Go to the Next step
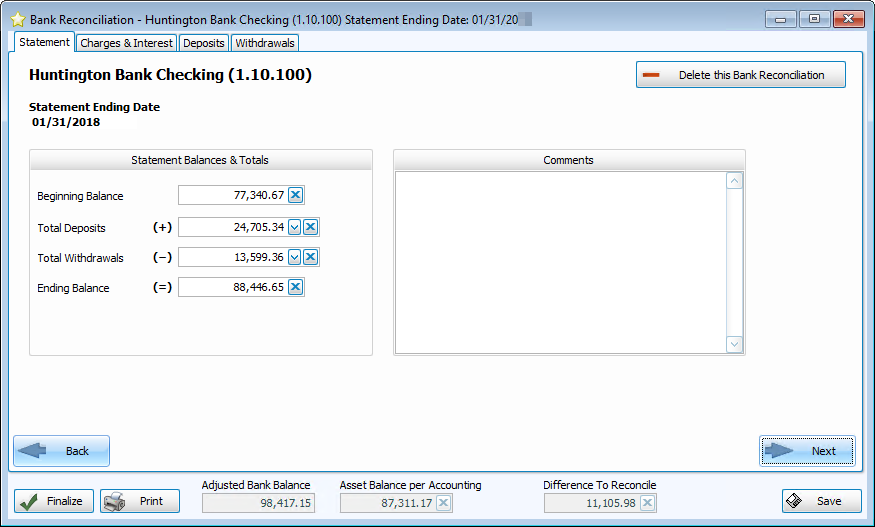 tap(807, 451)
